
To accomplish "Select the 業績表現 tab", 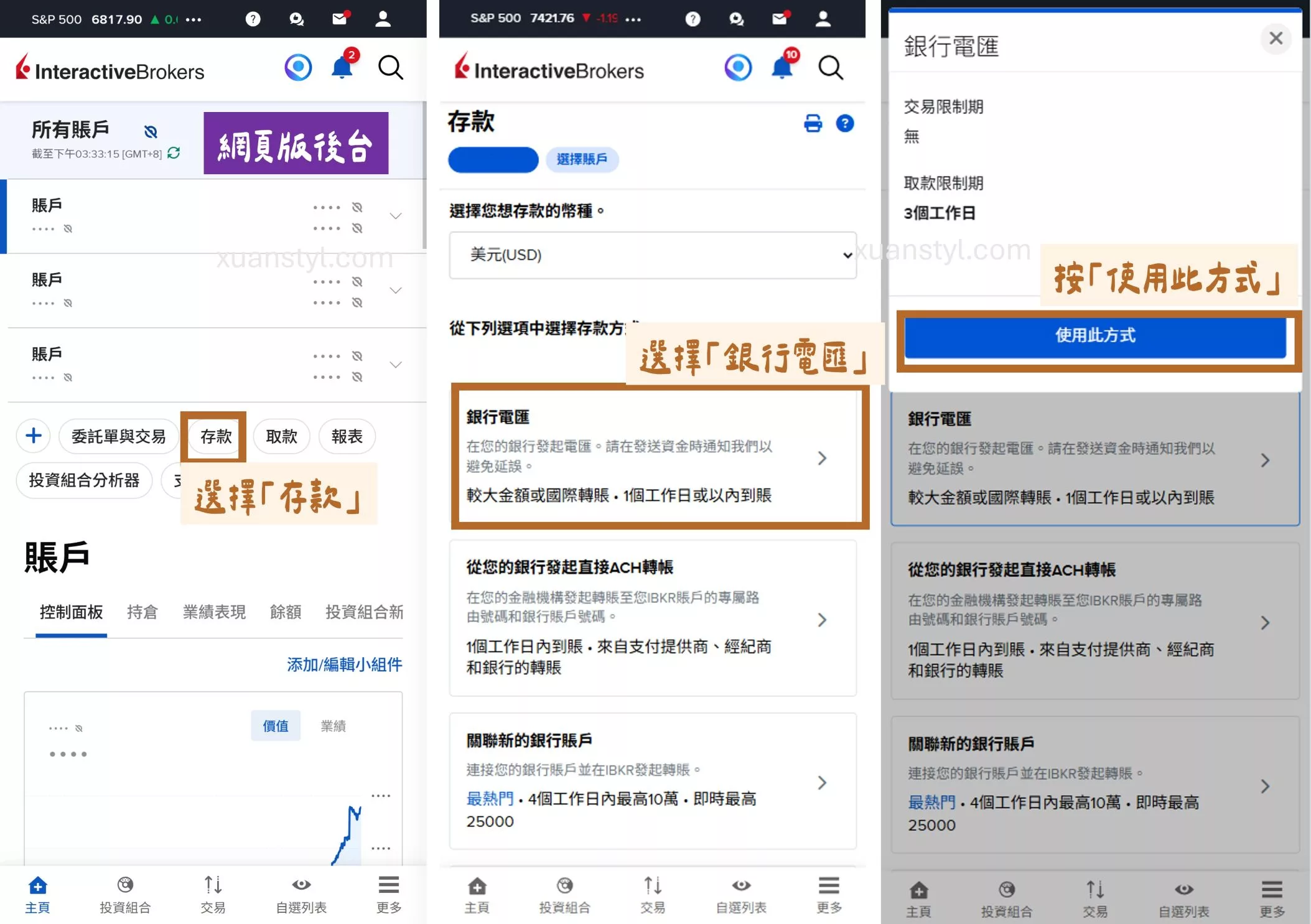I will [x=214, y=612].
